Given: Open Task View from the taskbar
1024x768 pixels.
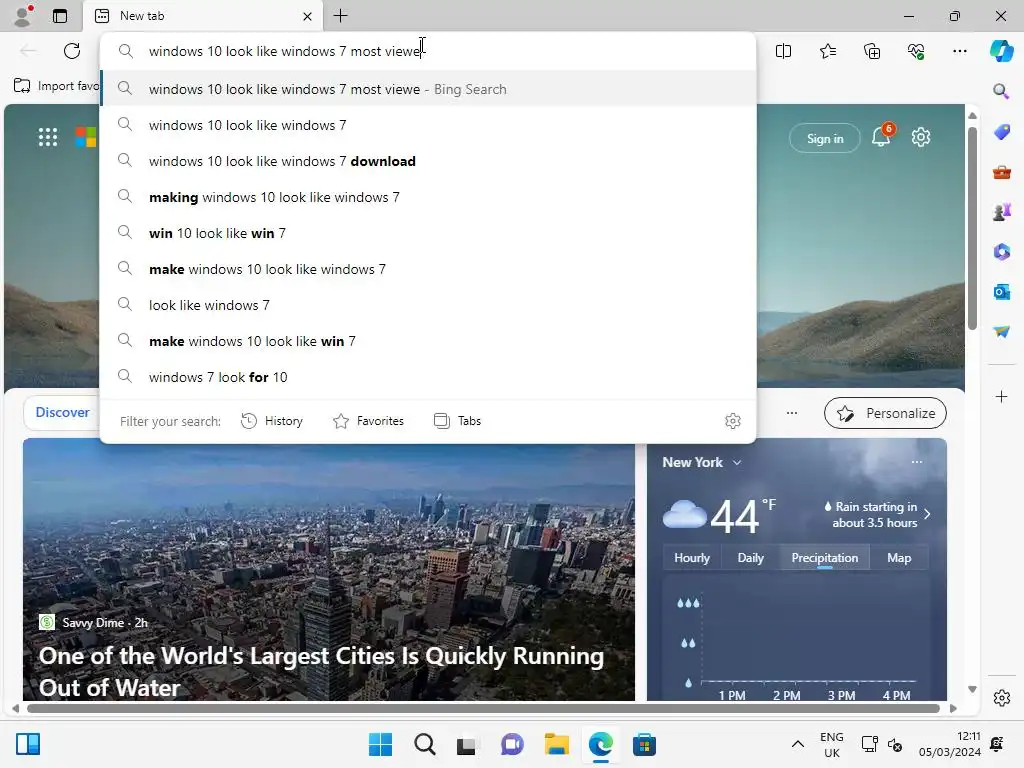Looking at the screenshot, I should pos(466,744).
